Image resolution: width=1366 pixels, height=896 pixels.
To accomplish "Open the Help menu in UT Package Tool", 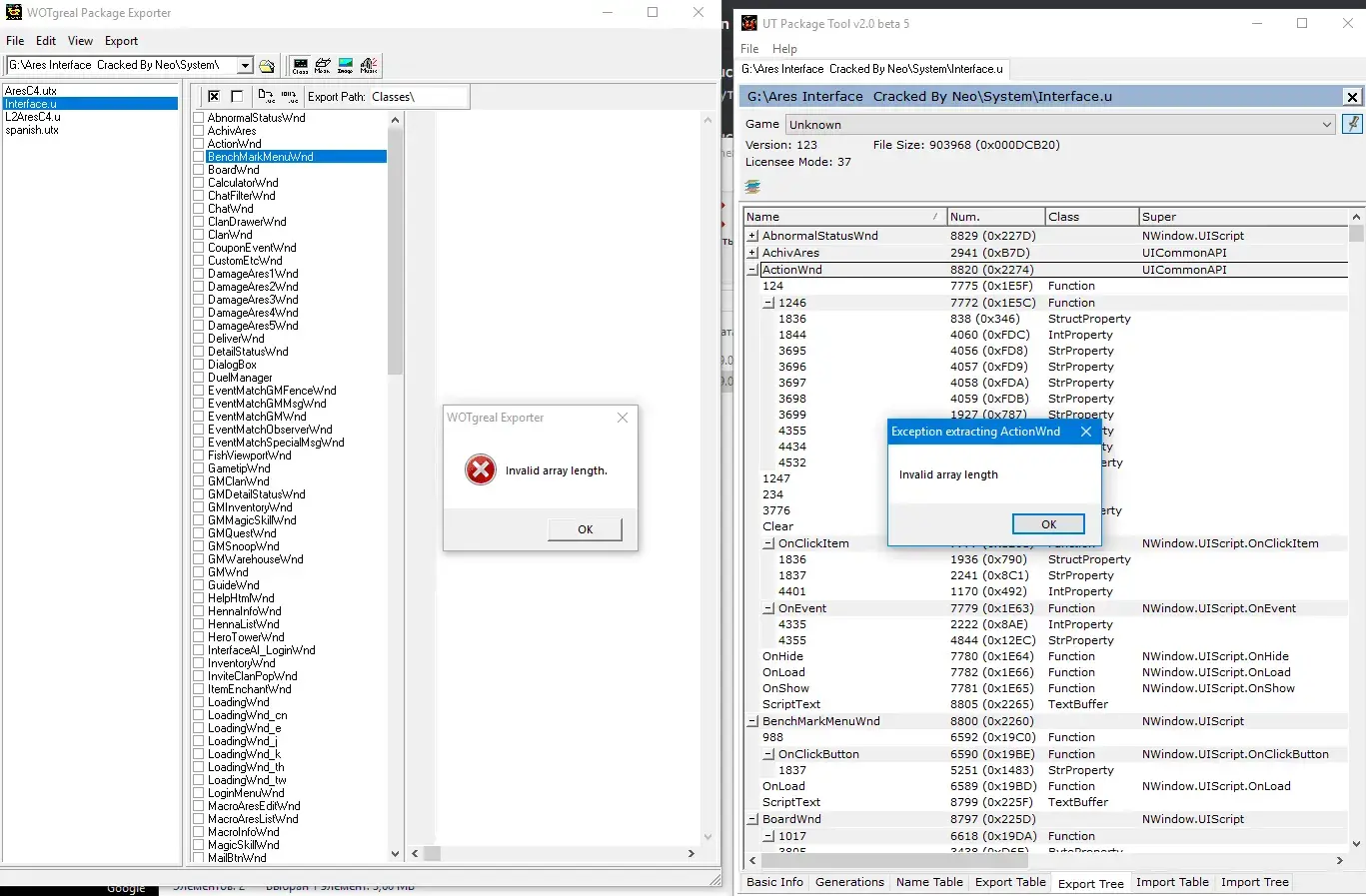I will 784,49.
